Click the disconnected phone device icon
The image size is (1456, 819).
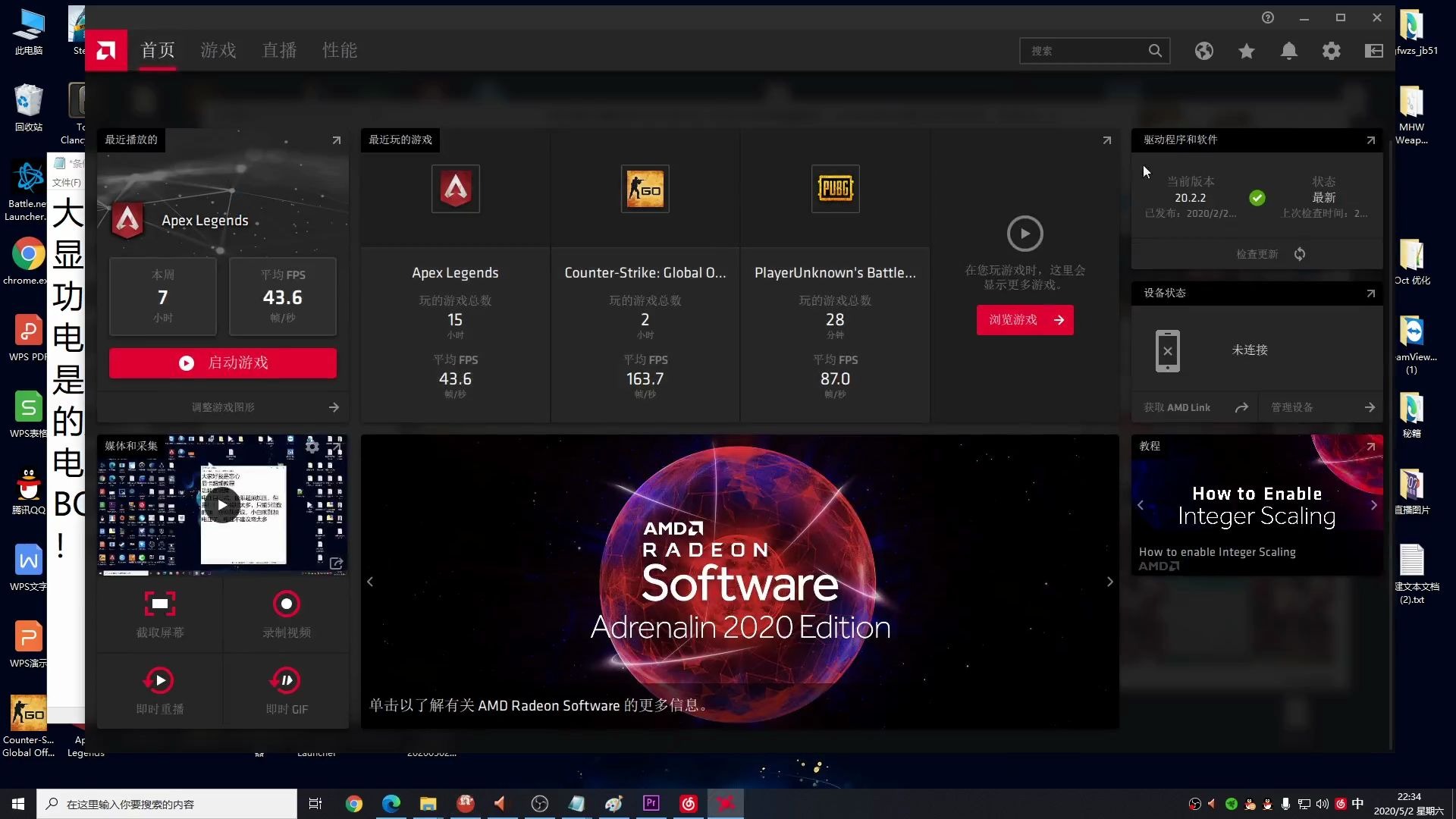click(1168, 350)
